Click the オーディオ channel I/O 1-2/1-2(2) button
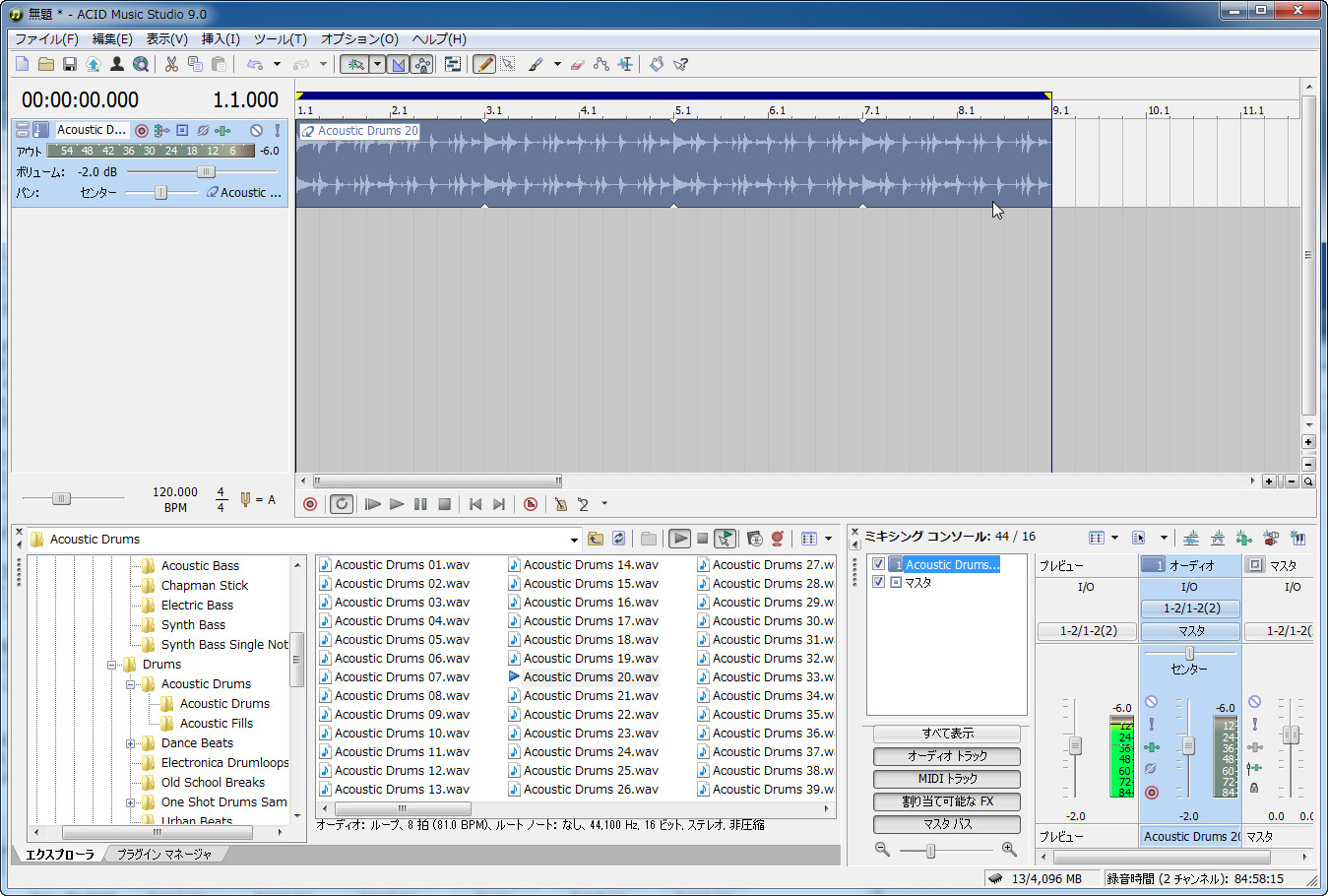The image size is (1328, 896). (1191, 608)
